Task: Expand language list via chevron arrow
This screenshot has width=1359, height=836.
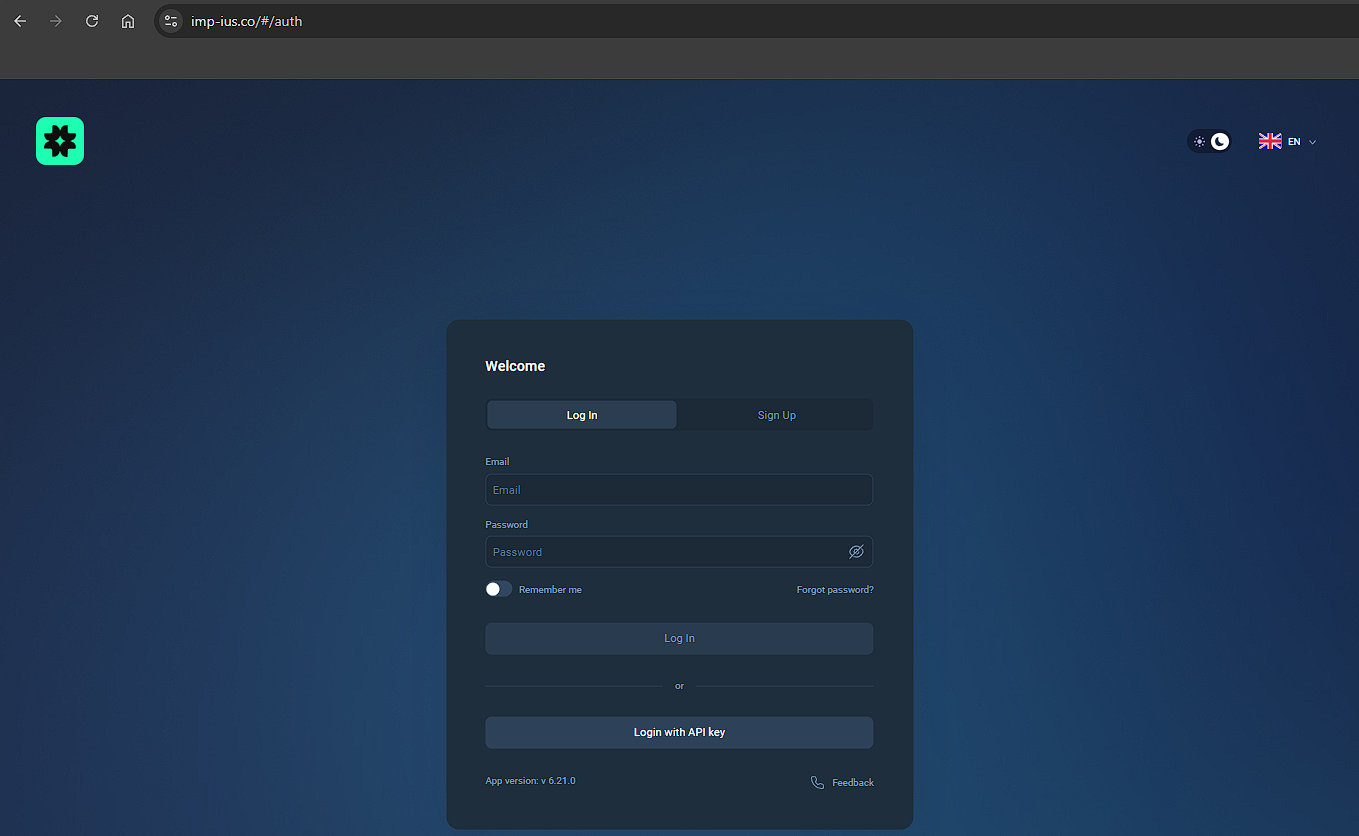Action: [1313, 142]
